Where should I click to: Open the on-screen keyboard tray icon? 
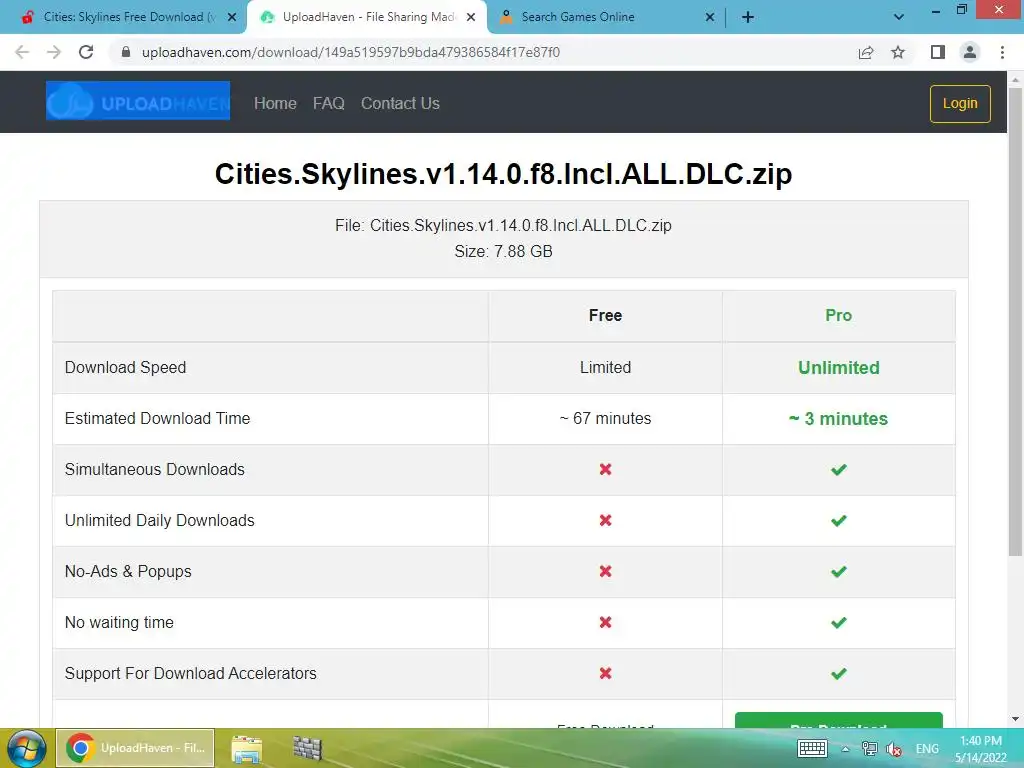812,748
